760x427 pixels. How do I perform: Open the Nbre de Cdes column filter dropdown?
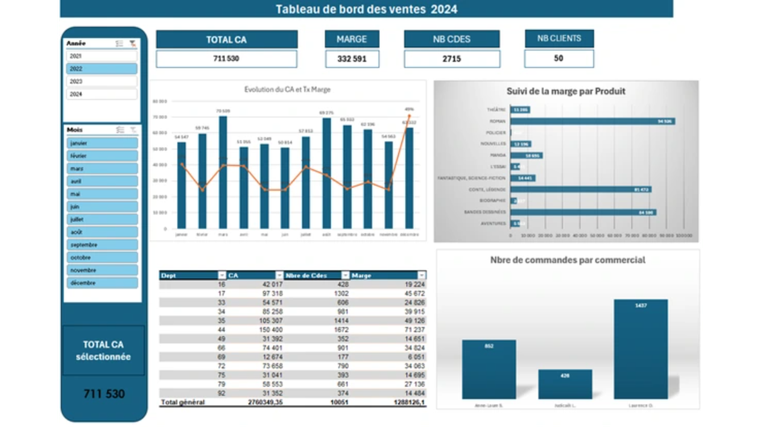pos(345,275)
